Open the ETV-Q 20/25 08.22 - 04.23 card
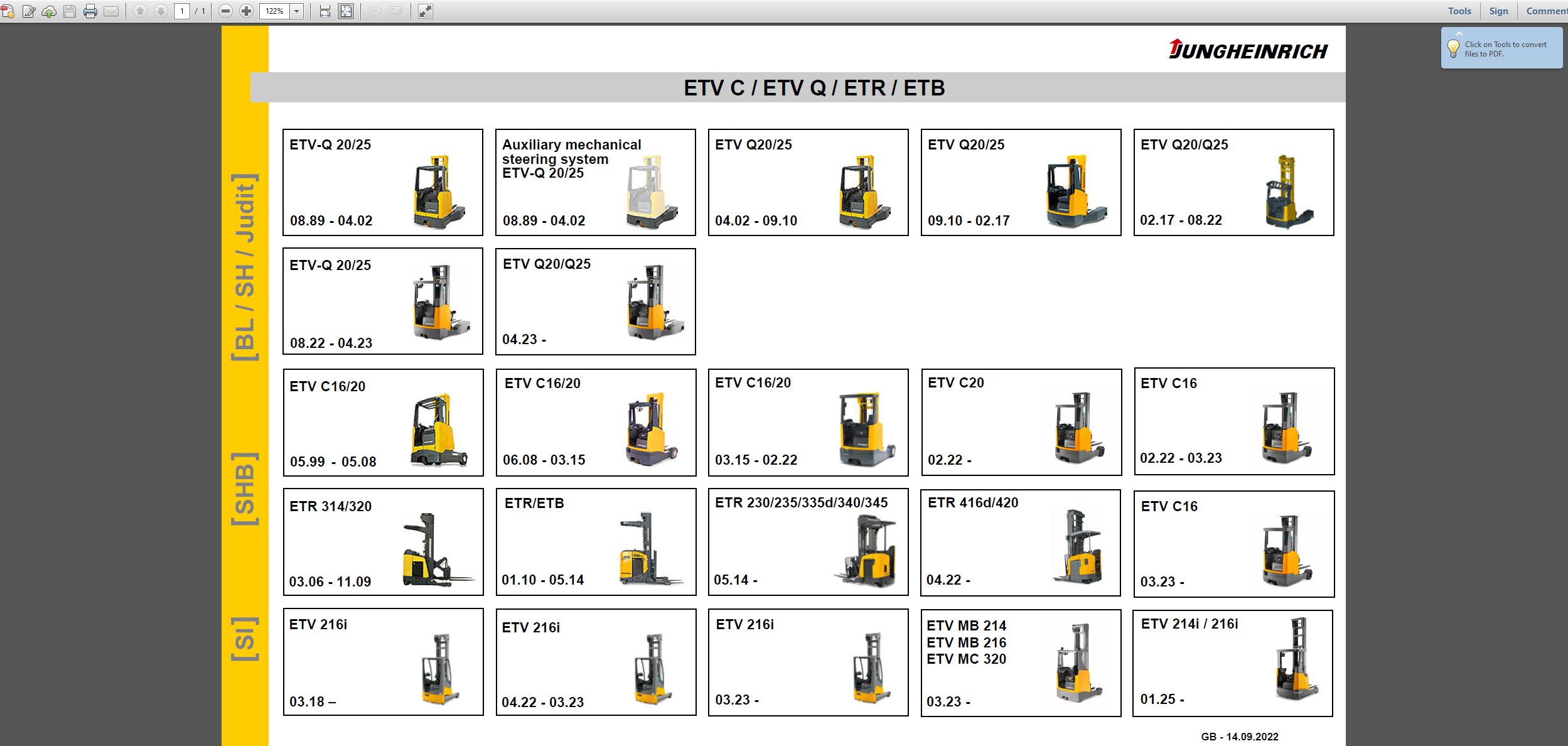Viewport: 1568px width, 746px height. tap(383, 301)
